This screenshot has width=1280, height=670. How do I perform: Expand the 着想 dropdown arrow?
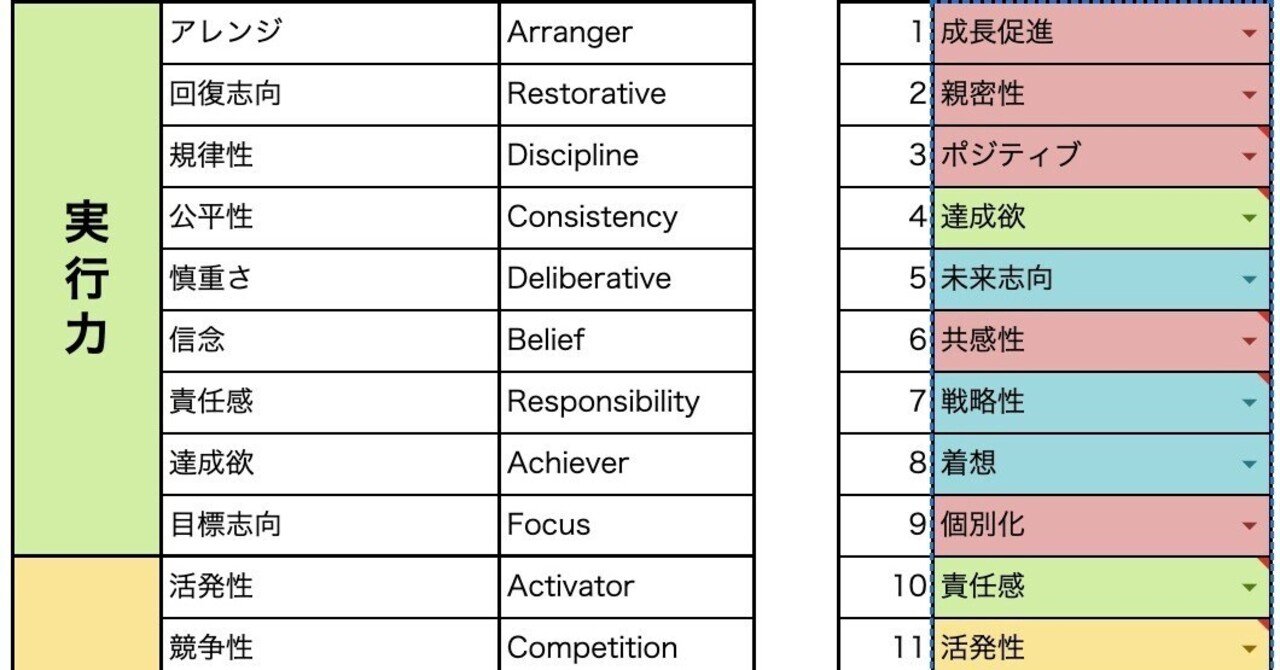coord(1248,464)
